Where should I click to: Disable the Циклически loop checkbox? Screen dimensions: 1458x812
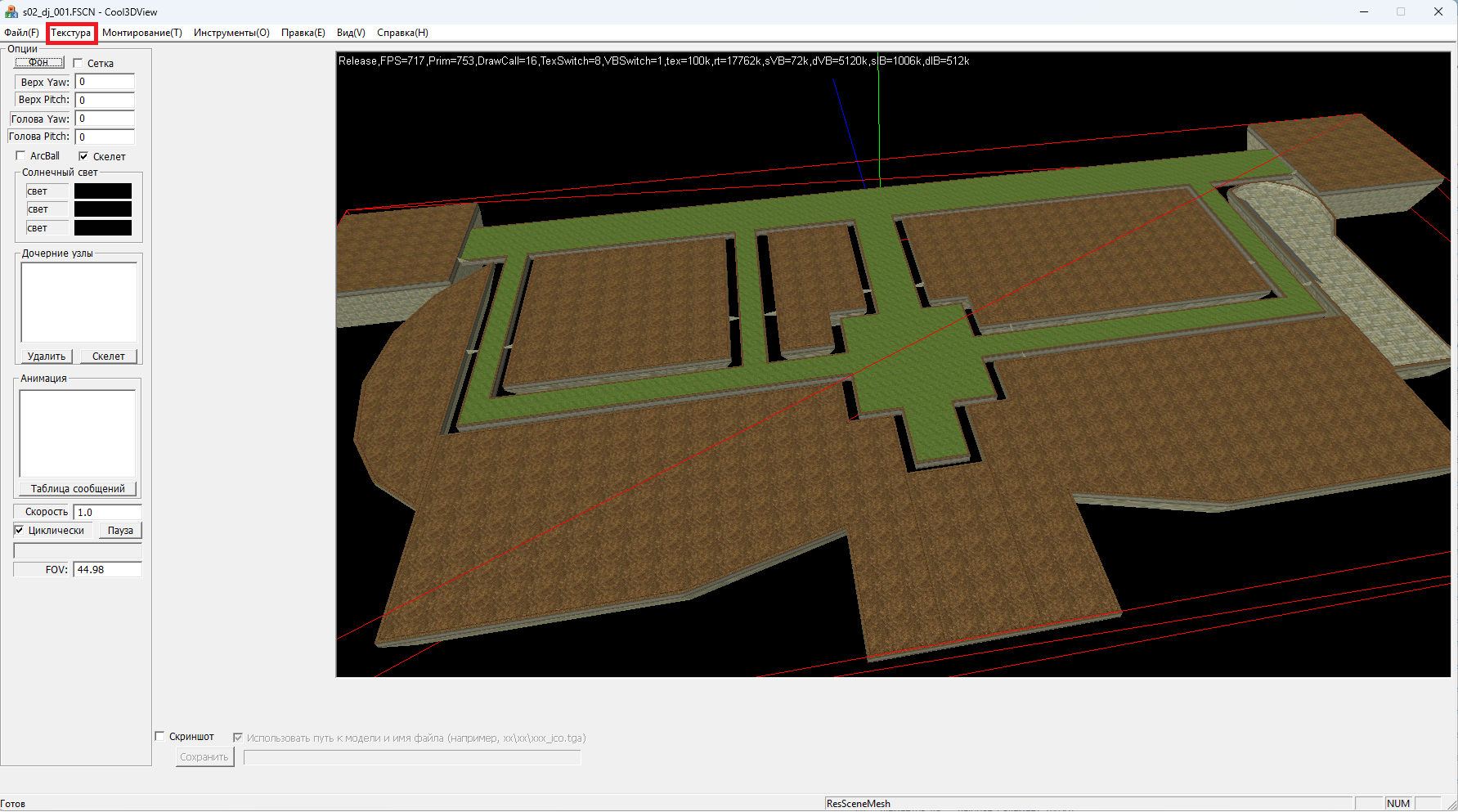pyautogui.click(x=20, y=530)
